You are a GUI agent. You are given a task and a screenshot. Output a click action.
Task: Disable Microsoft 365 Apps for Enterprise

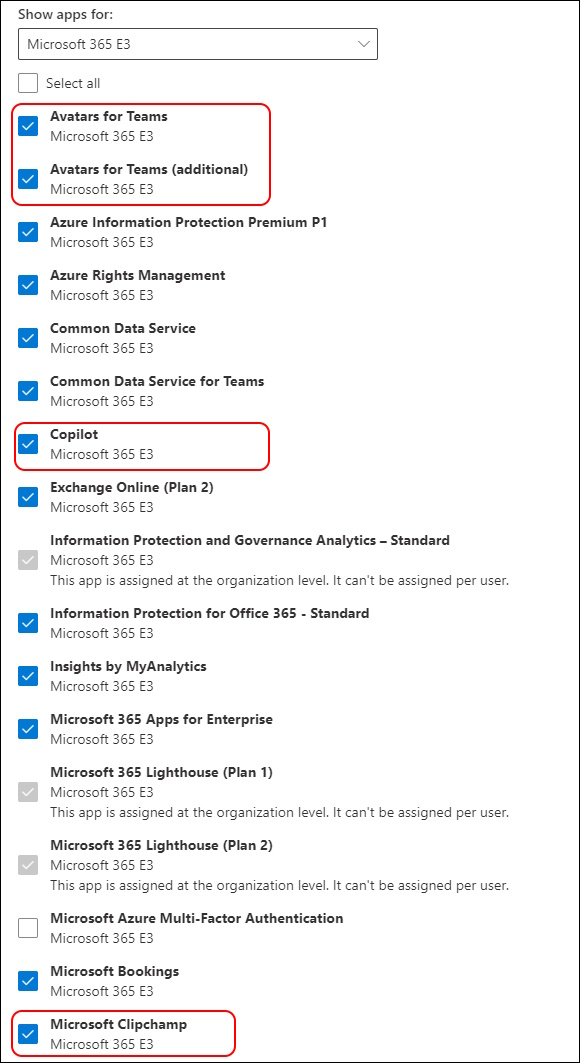tap(28, 729)
